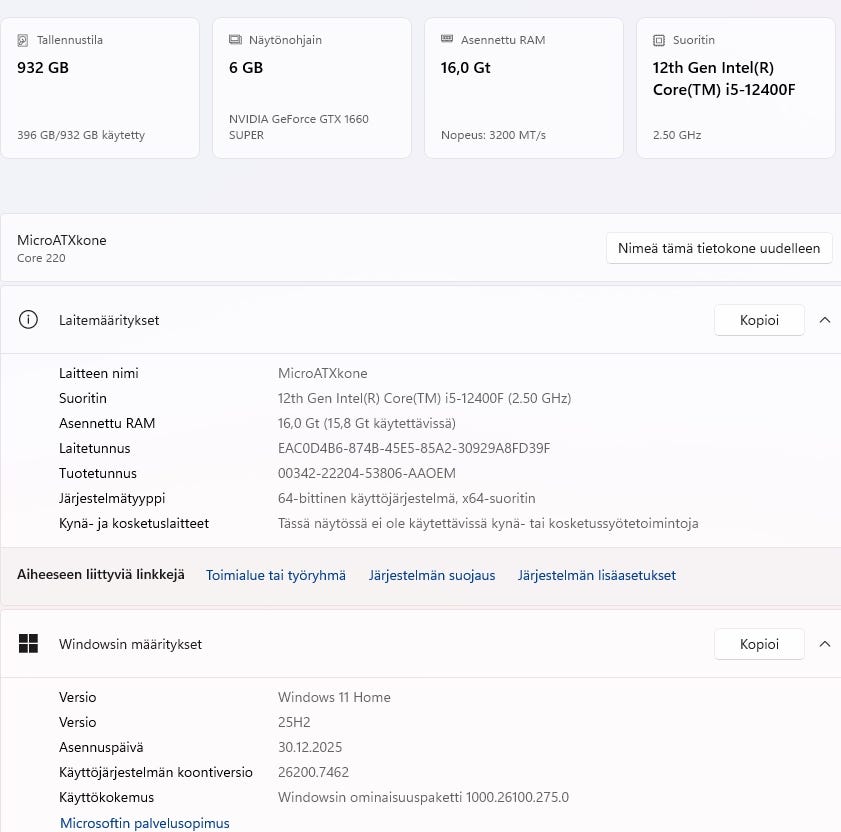Open Microsoftin palvelusopimus link
The width and height of the screenshot is (841, 832).
(145, 823)
